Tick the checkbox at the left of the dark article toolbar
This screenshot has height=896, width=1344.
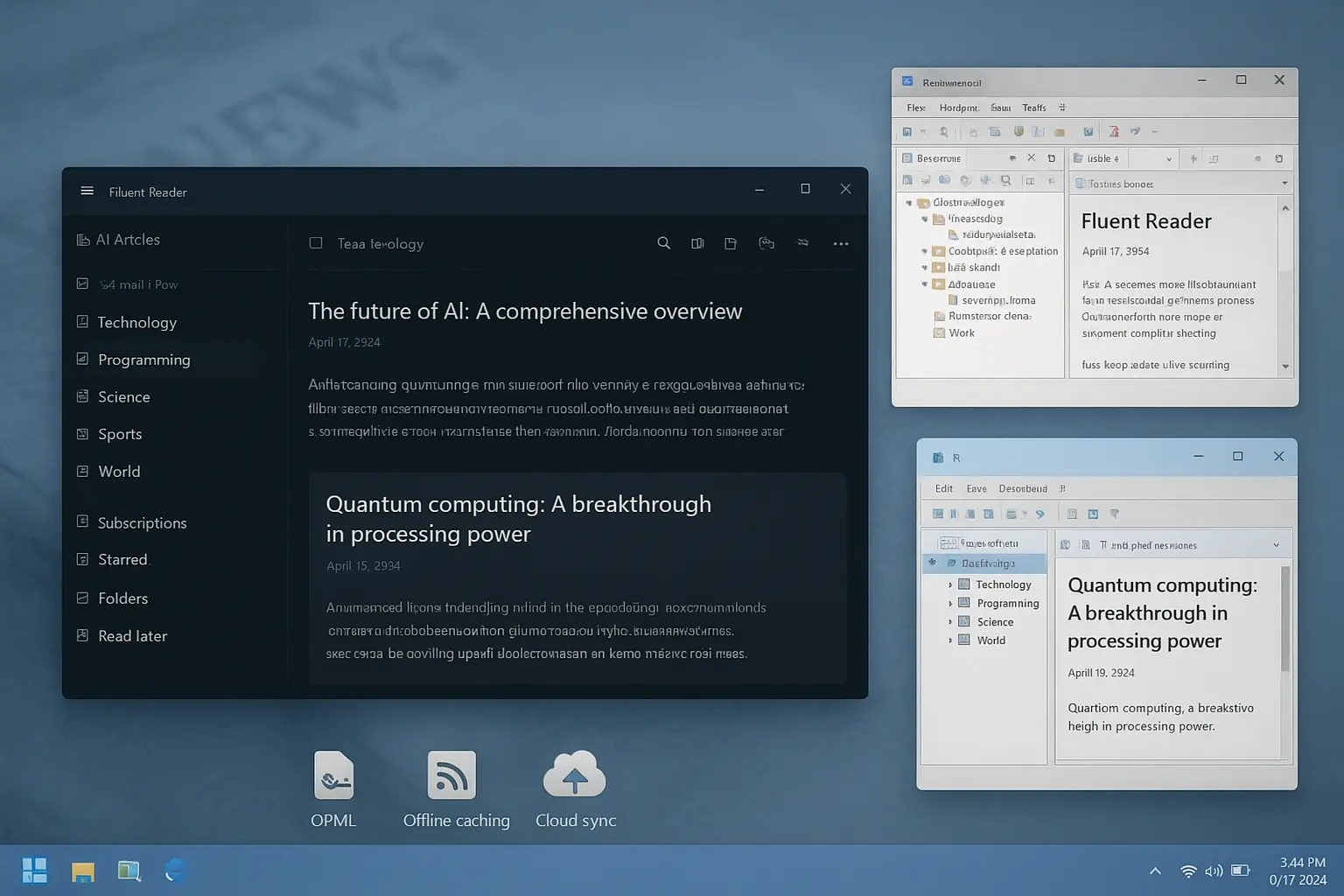click(x=316, y=243)
